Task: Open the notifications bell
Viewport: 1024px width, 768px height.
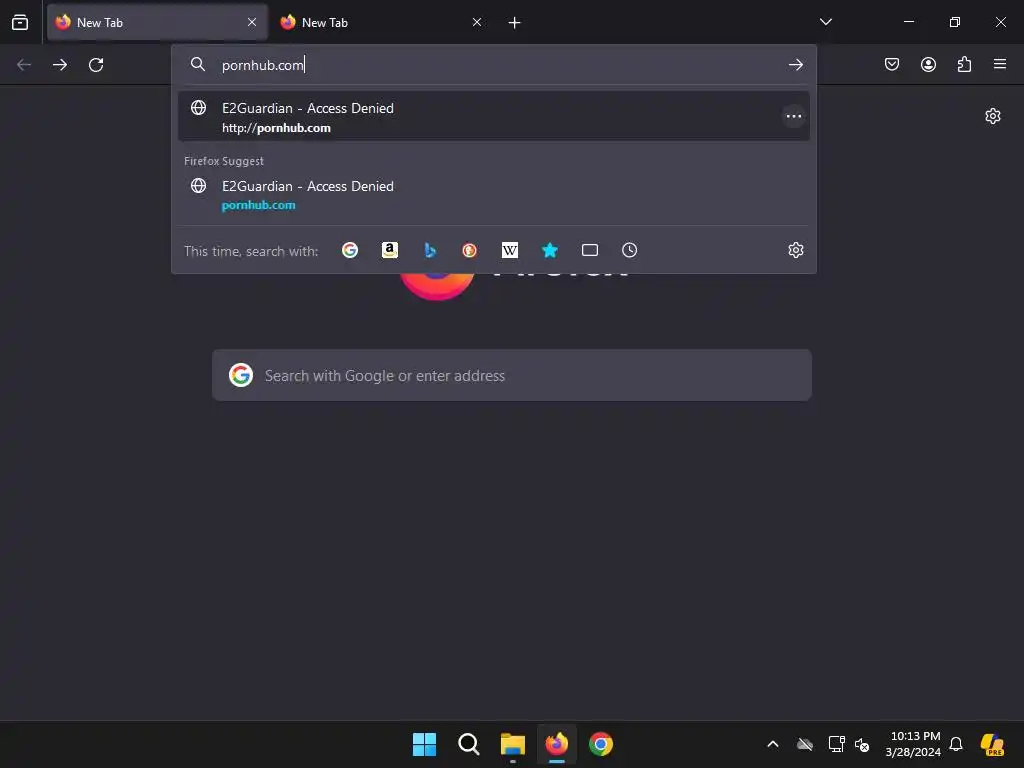Action: pyautogui.click(x=956, y=744)
